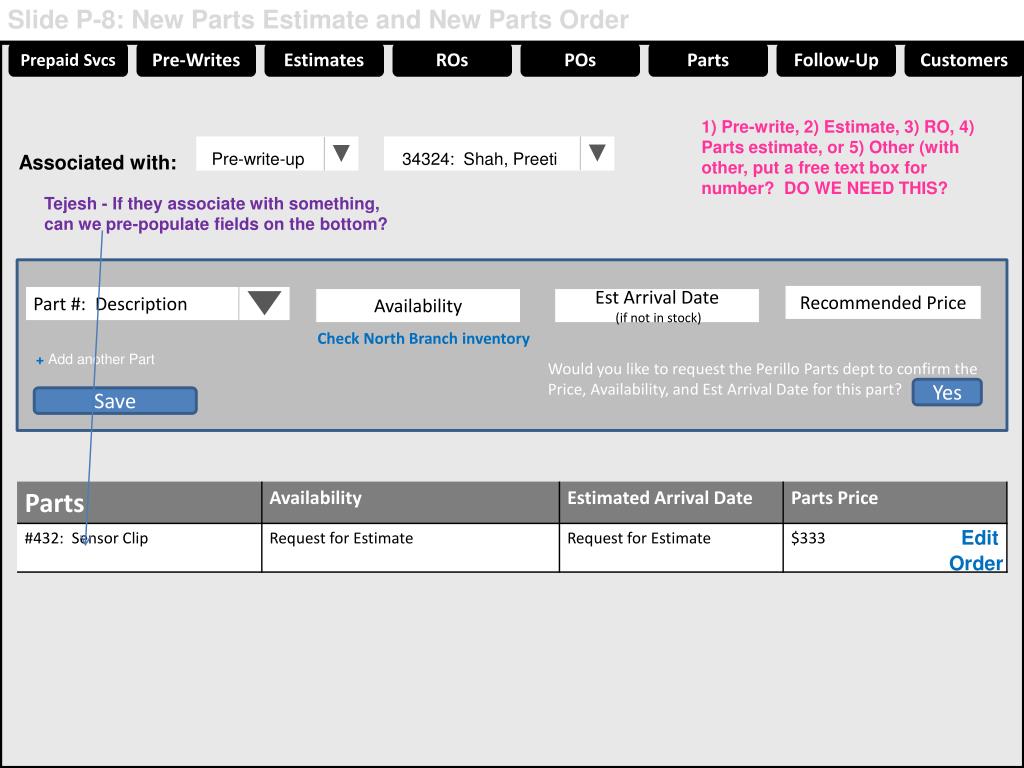Image resolution: width=1024 pixels, height=768 pixels.
Task: Select the POs tab
Action: 580,60
